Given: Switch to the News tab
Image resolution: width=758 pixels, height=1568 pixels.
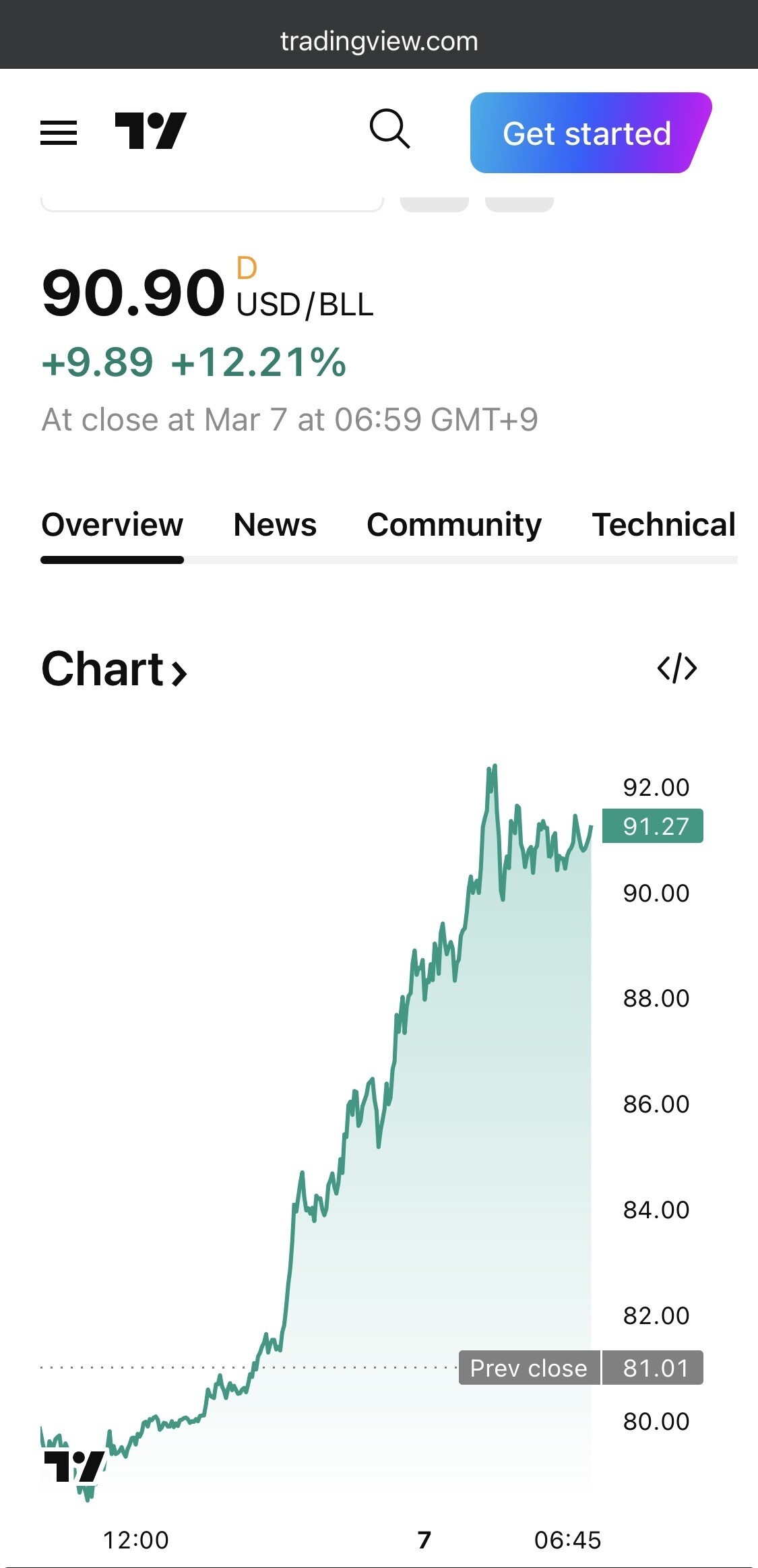Looking at the screenshot, I should click(x=274, y=525).
